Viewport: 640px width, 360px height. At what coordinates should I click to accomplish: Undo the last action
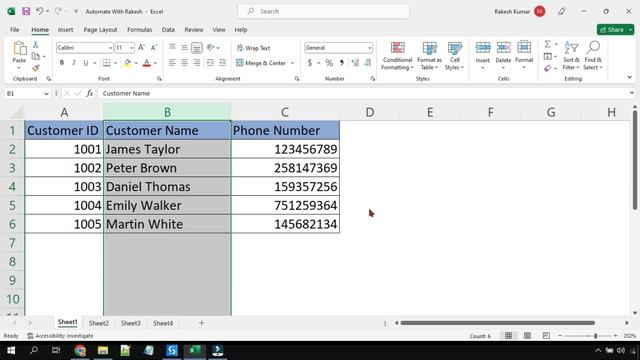click(x=40, y=11)
